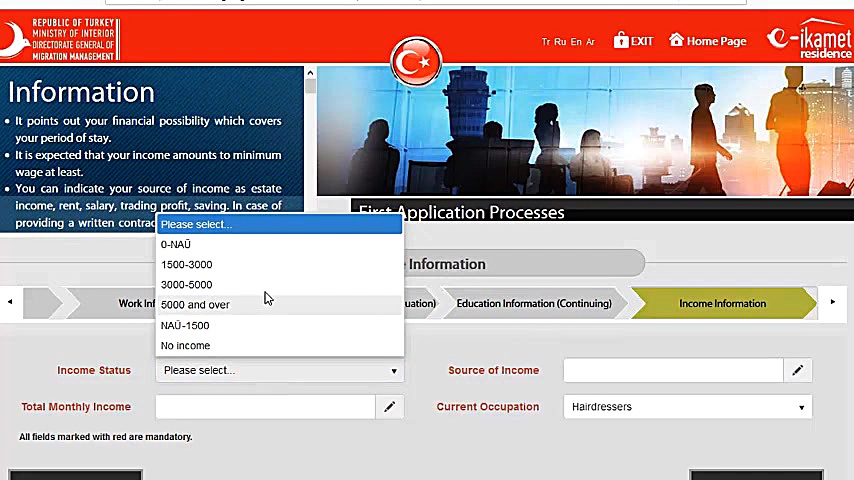
Task: Click the business people banner image
Action: click(x=585, y=131)
